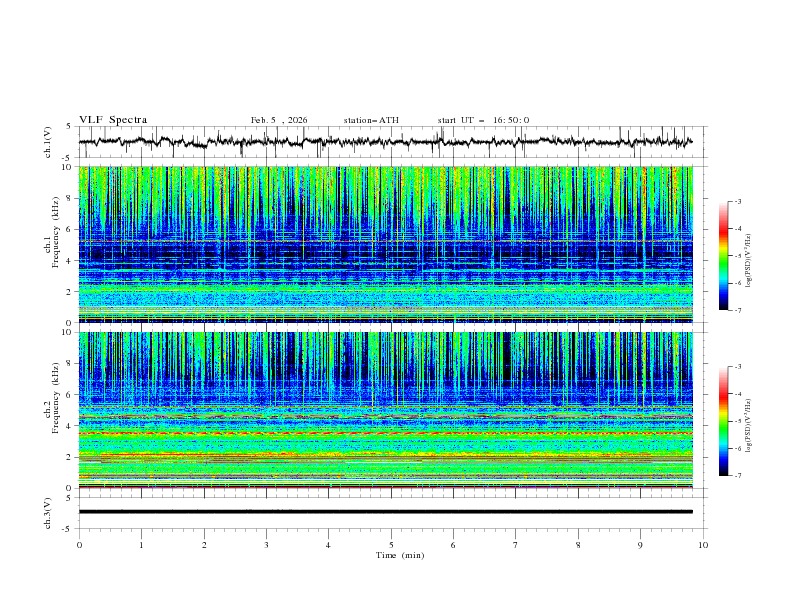This screenshot has width=792, height=612.
Task: Click time axis tick label "6"
Action: click(x=454, y=545)
